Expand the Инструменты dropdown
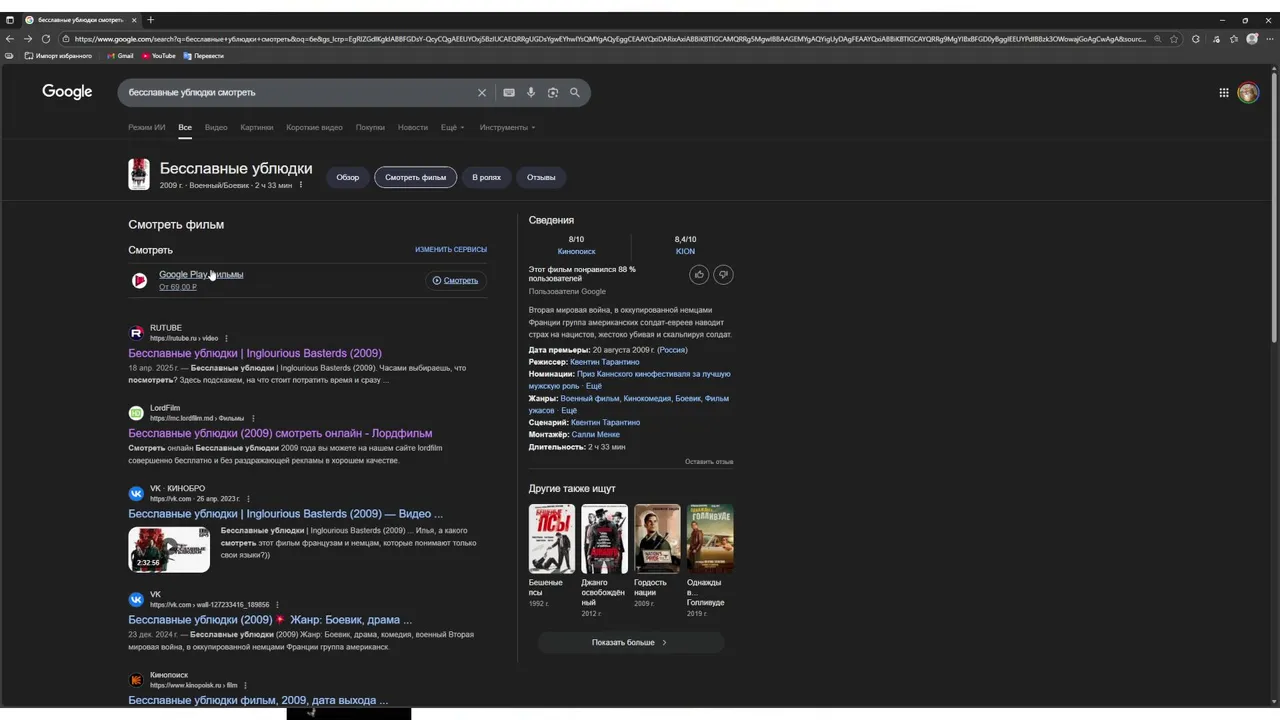 (x=507, y=127)
